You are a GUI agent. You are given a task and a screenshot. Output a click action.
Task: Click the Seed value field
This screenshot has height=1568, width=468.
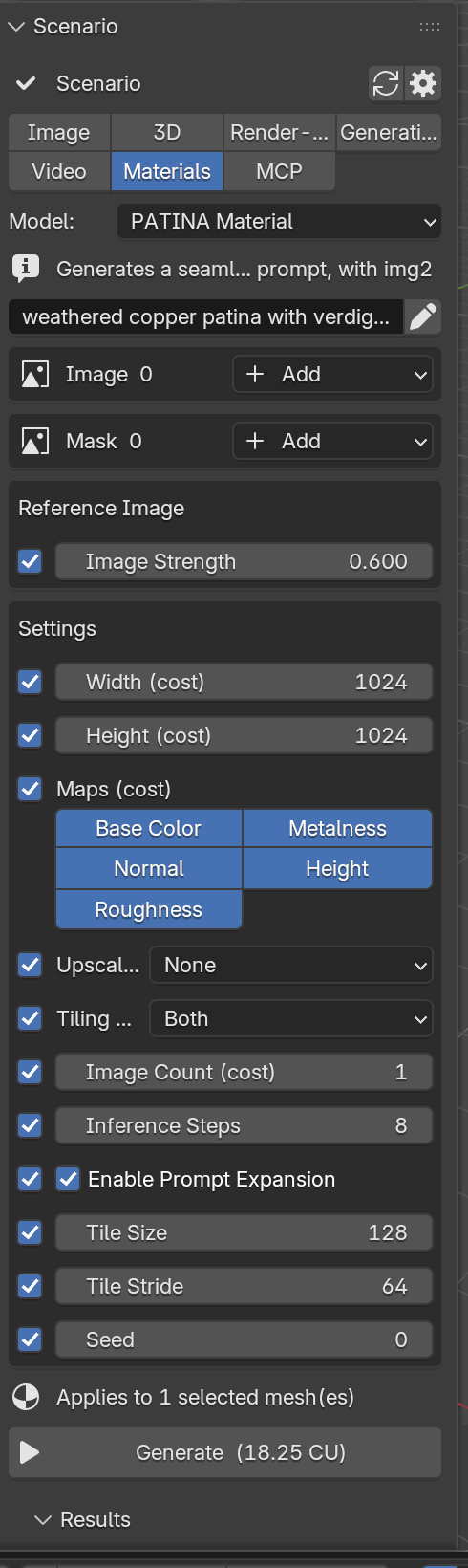(x=245, y=1339)
